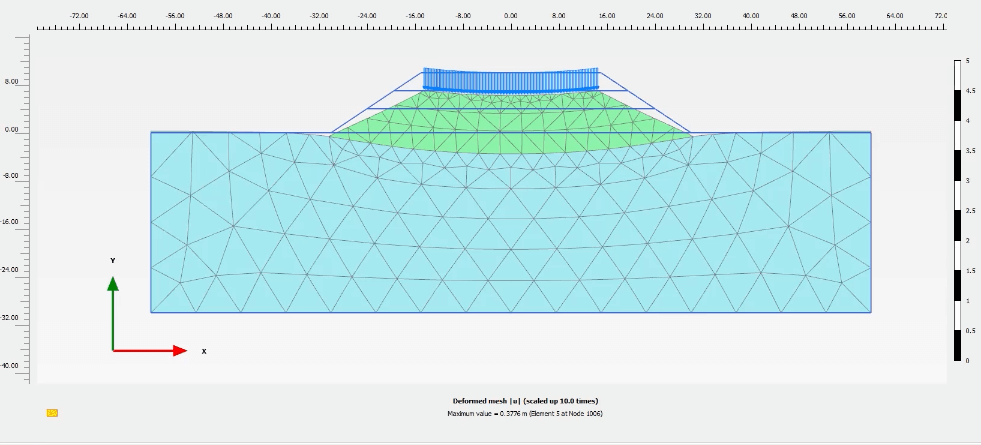Click the 0.00 mark on horizontal ruler
The image size is (981, 445).
coord(510,17)
